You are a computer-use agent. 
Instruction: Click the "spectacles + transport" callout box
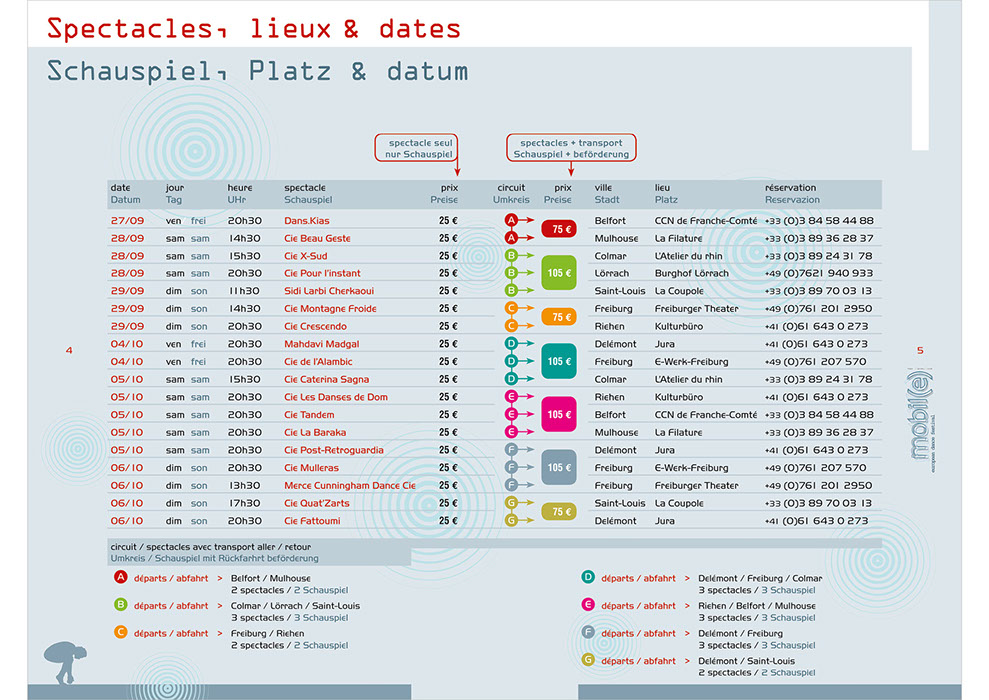571,148
